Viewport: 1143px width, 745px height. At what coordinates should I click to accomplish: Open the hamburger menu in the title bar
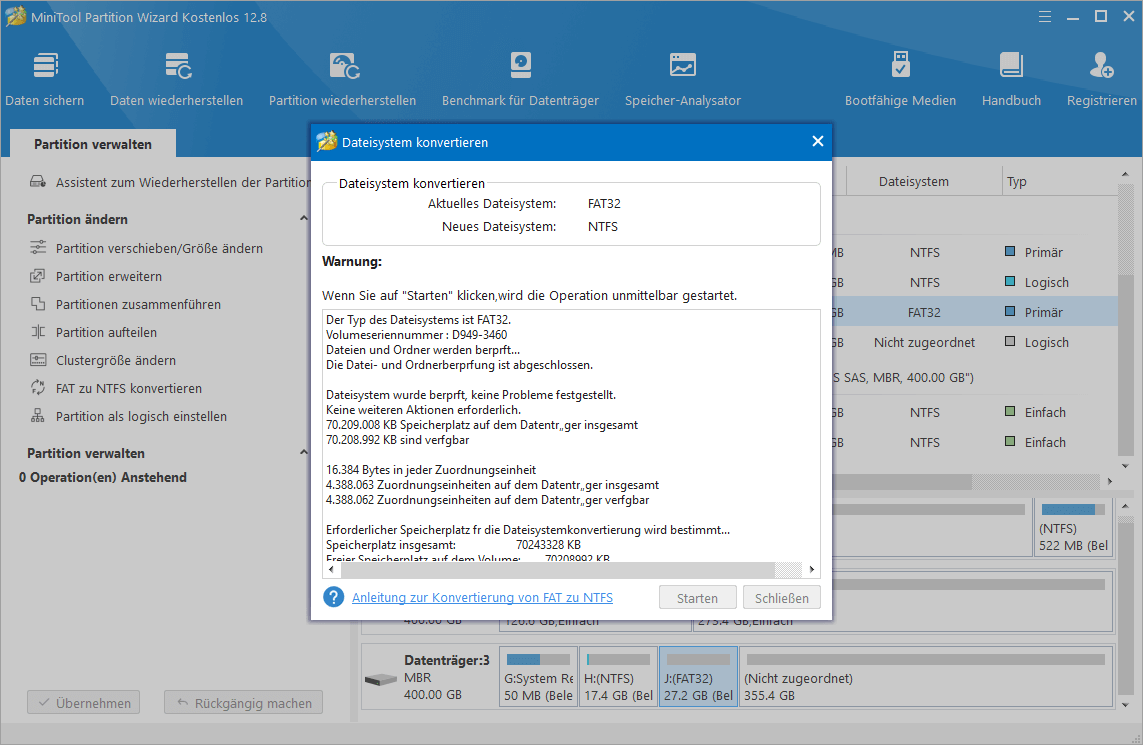pyautogui.click(x=1044, y=16)
